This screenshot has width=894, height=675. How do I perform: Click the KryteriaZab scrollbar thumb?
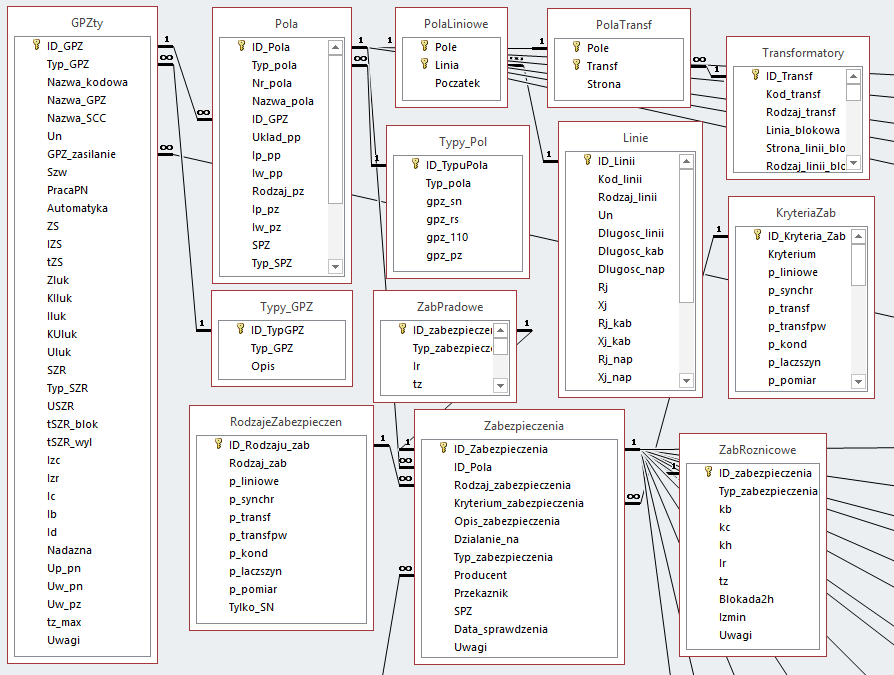[x=859, y=265]
